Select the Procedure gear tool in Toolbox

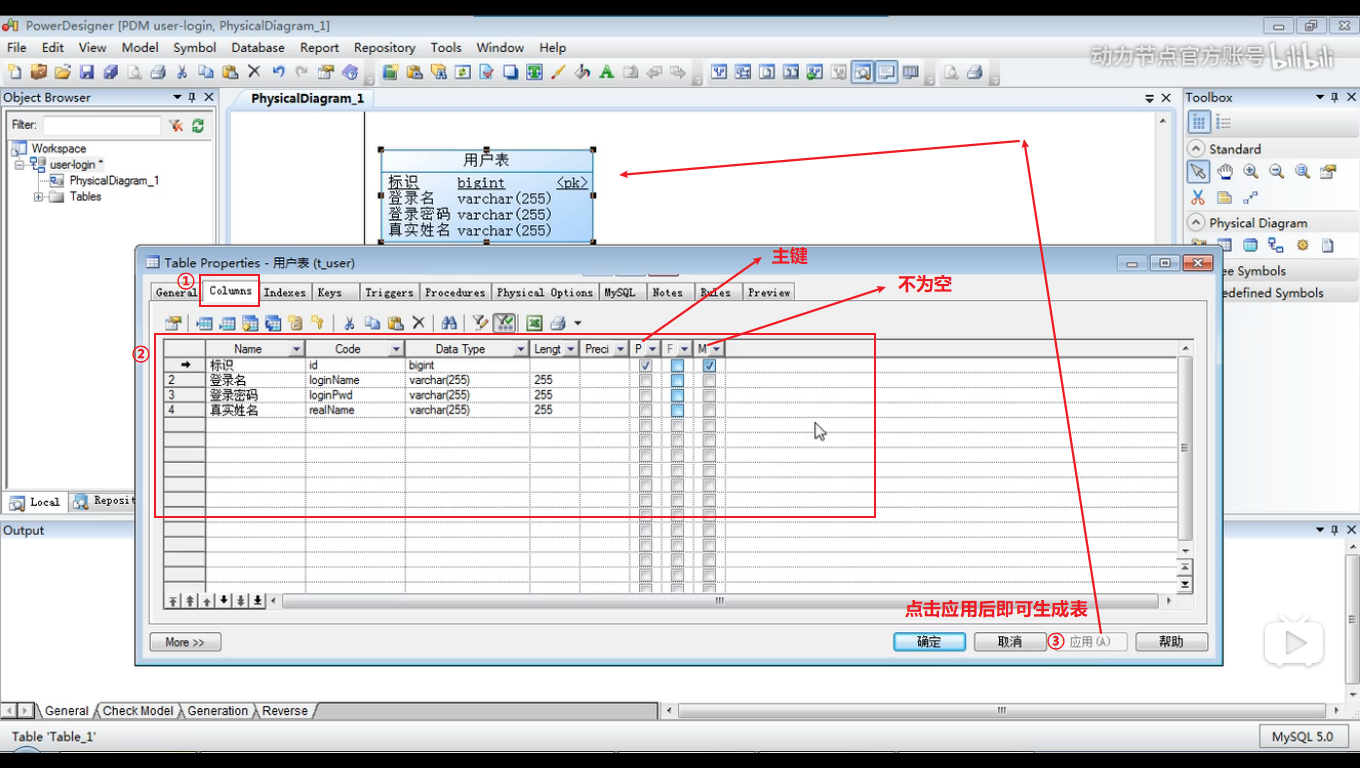(x=1302, y=245)
